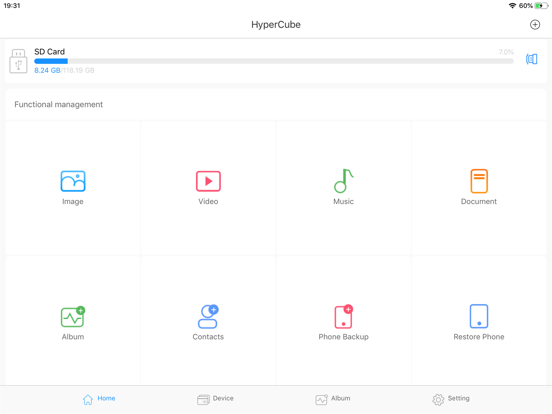Click the 7.0% usage percentage
The height and width of the screenshot is (414, 552).
[506, 52]
